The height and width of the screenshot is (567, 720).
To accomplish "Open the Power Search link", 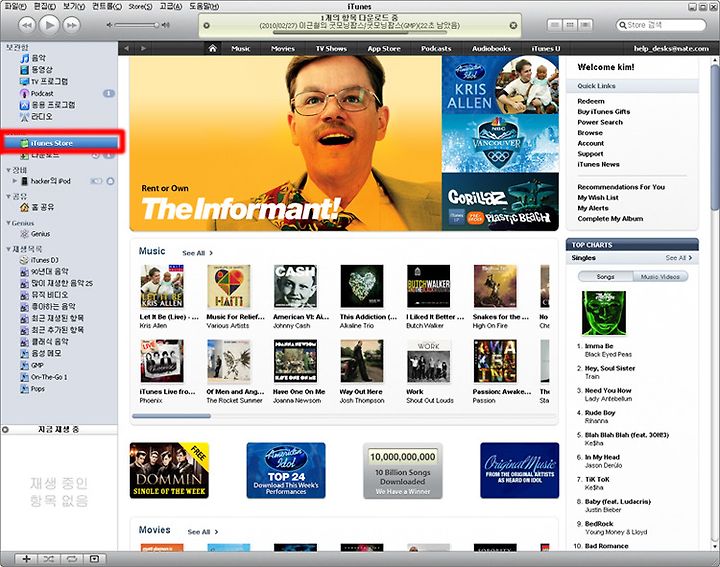I will pos(600,122).
